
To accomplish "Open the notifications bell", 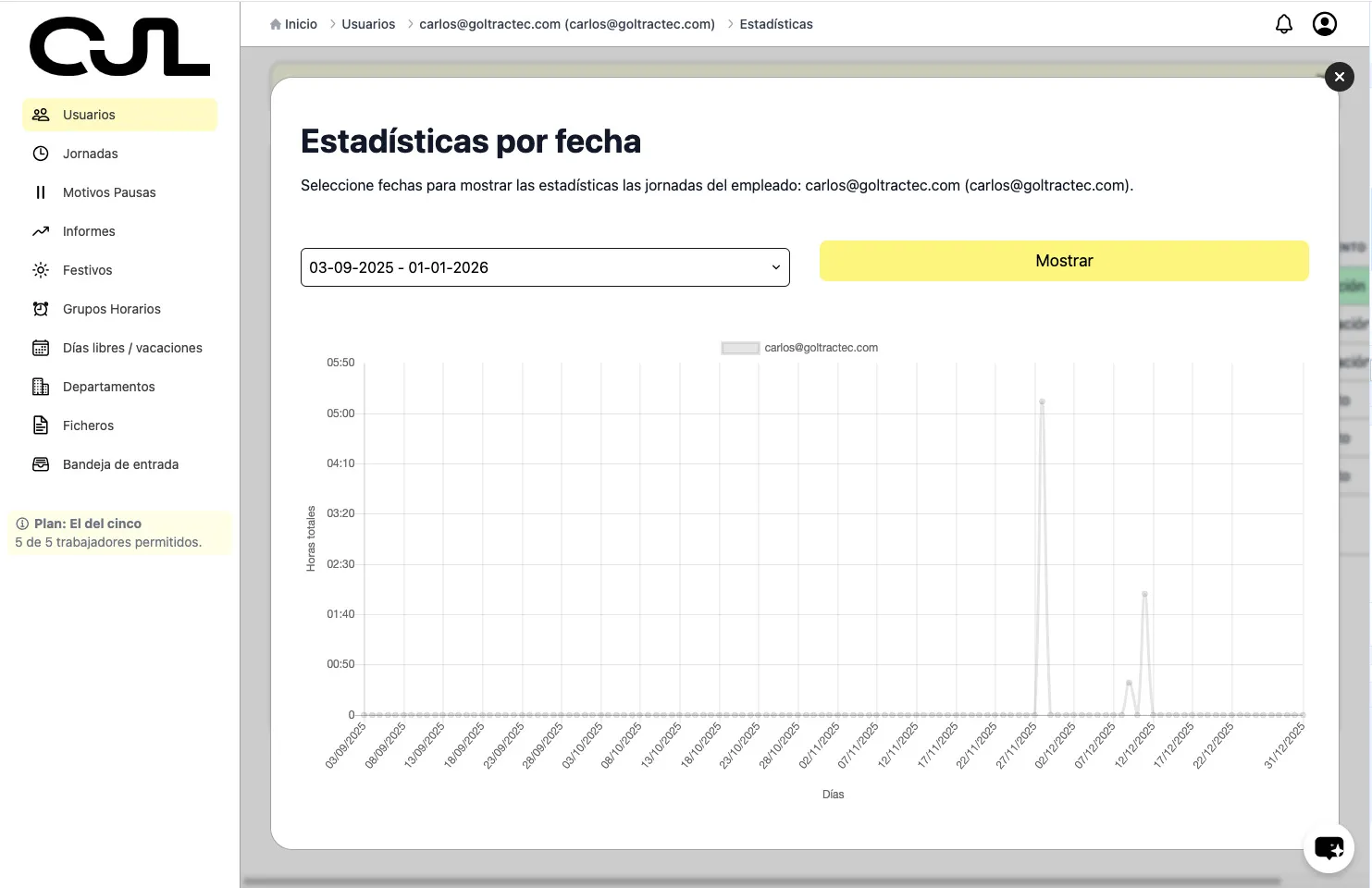I will 1284,23.
